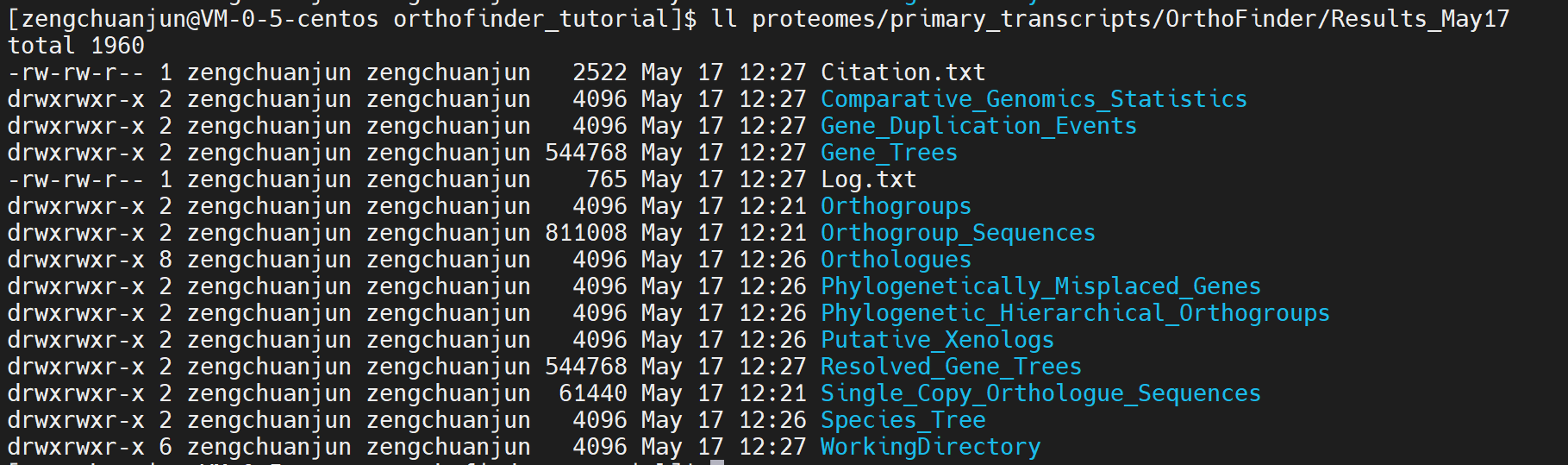
Task: Click the Gene_Duplication_Events directory name
Action: (x=978, y=126)
